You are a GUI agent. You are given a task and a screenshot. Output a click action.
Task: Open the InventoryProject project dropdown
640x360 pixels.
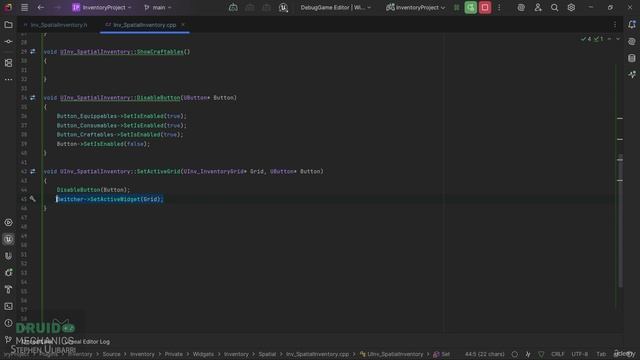tap(102, 7)
